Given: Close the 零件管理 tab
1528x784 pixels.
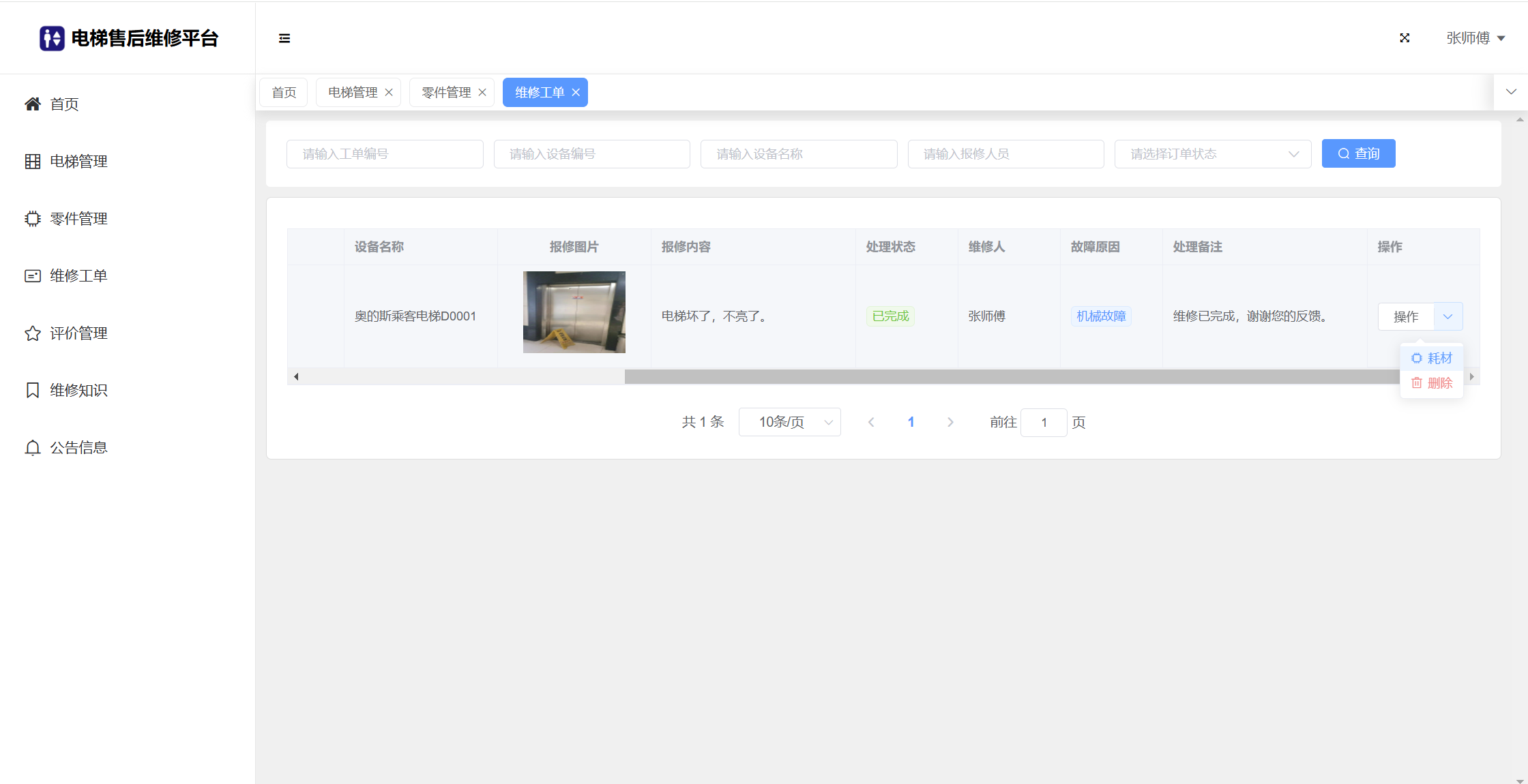Looking at the screenshot, I should pos(482,93).
